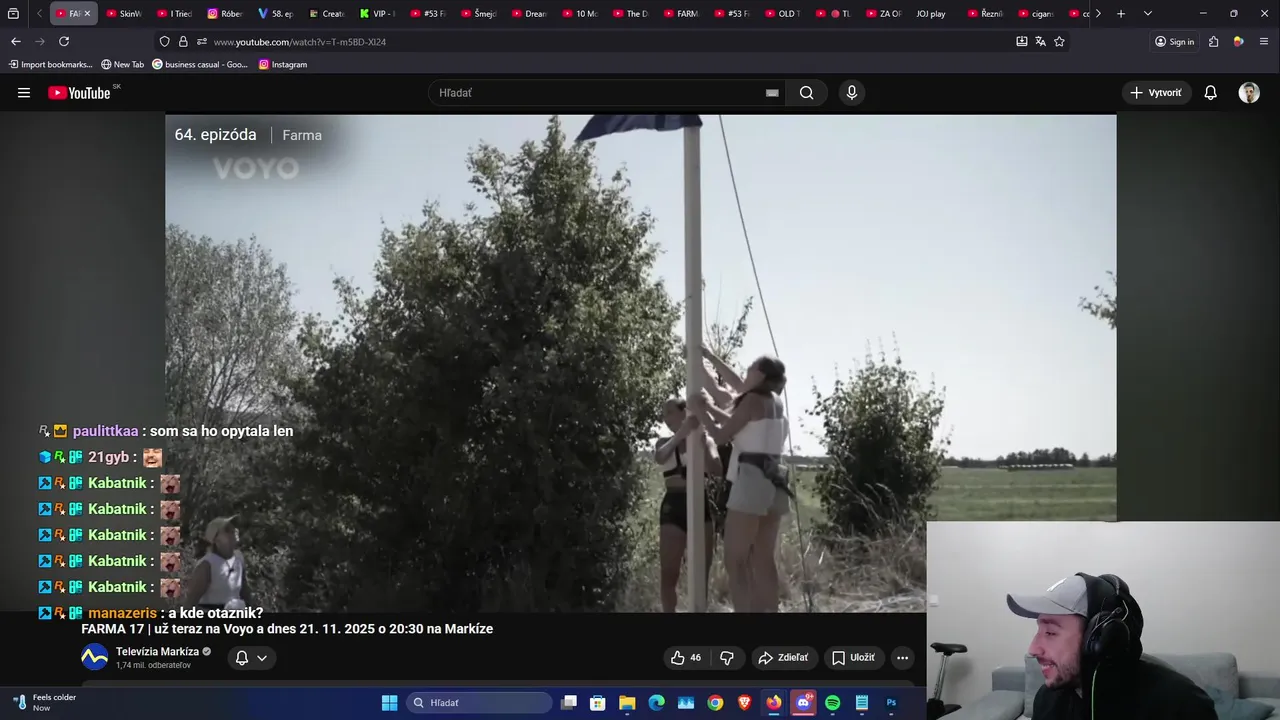Open the YouTube guide hamburger menu
1280x720 pixels.
pyautogui.click(x=24, y=93)
